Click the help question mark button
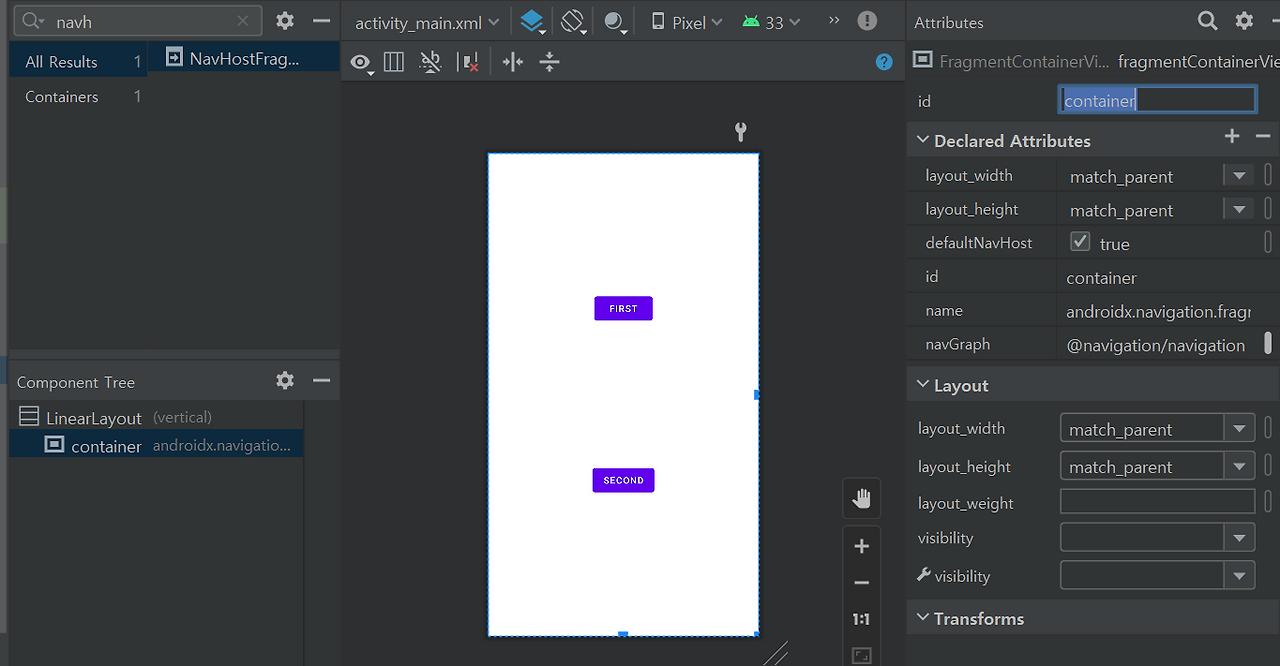 [883, 61]
